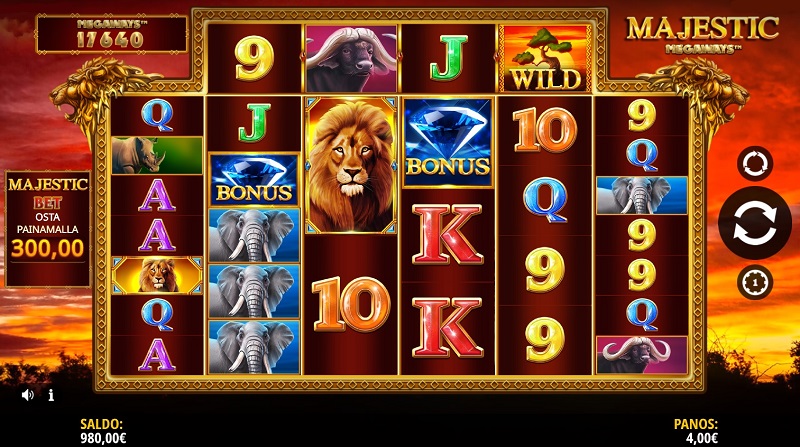This screenshot has width=800, height=447.
Task: Click the orange 10 symbol on reel three
Action: point(351,304)
